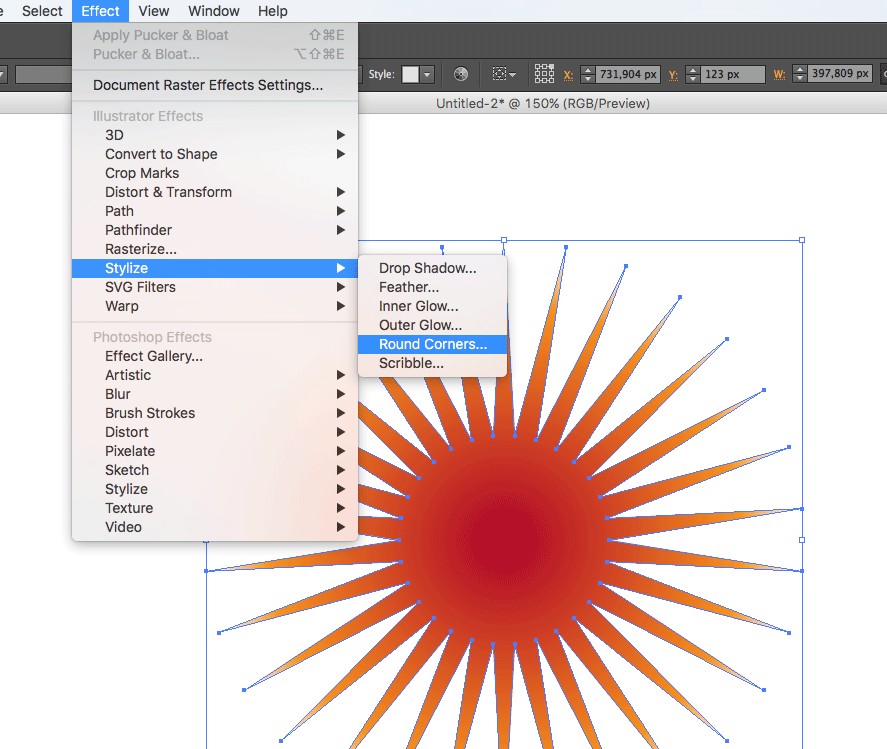887x749 pixels.
Task: Click the reference point grid icon
Action: pos(544,74)
